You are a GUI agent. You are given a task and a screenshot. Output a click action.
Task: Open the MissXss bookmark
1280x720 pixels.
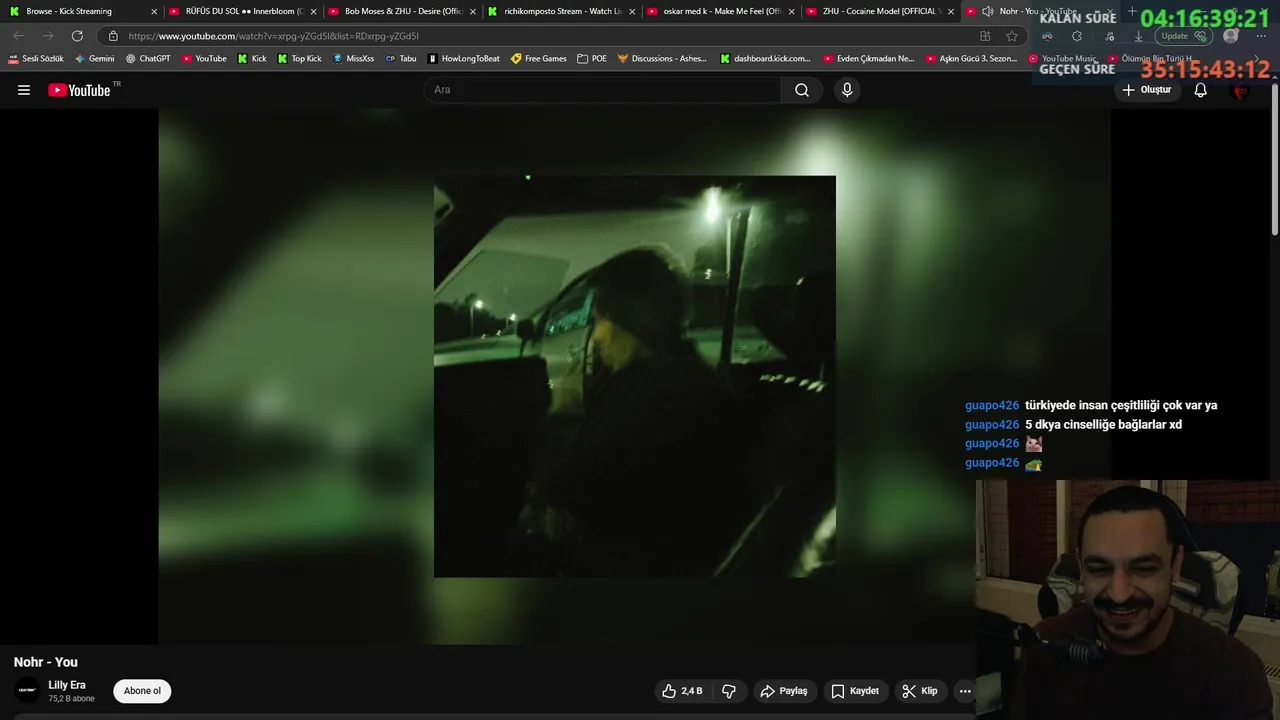[353, 59]
